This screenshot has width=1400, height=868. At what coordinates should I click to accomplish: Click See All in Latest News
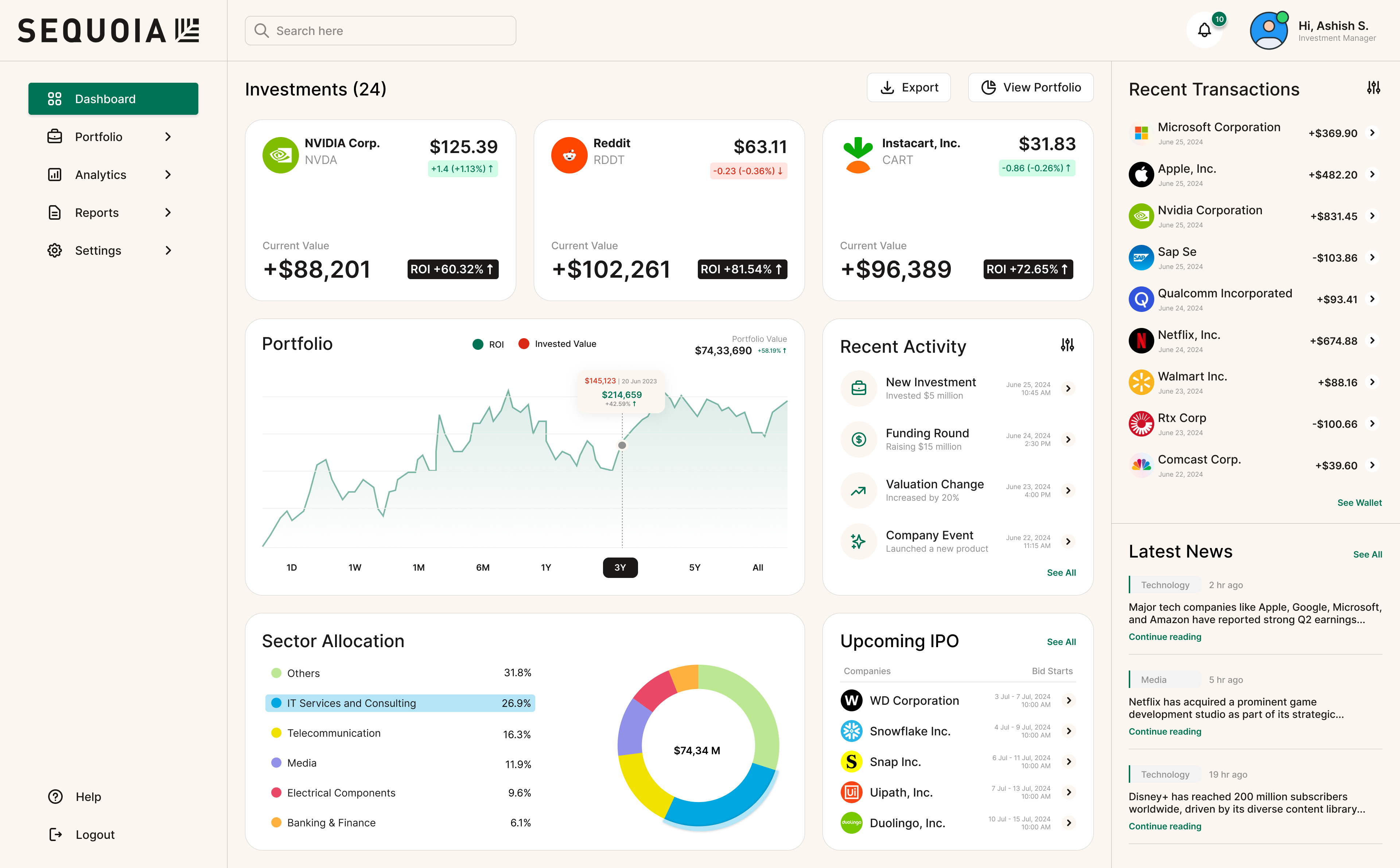[1367, 554]
